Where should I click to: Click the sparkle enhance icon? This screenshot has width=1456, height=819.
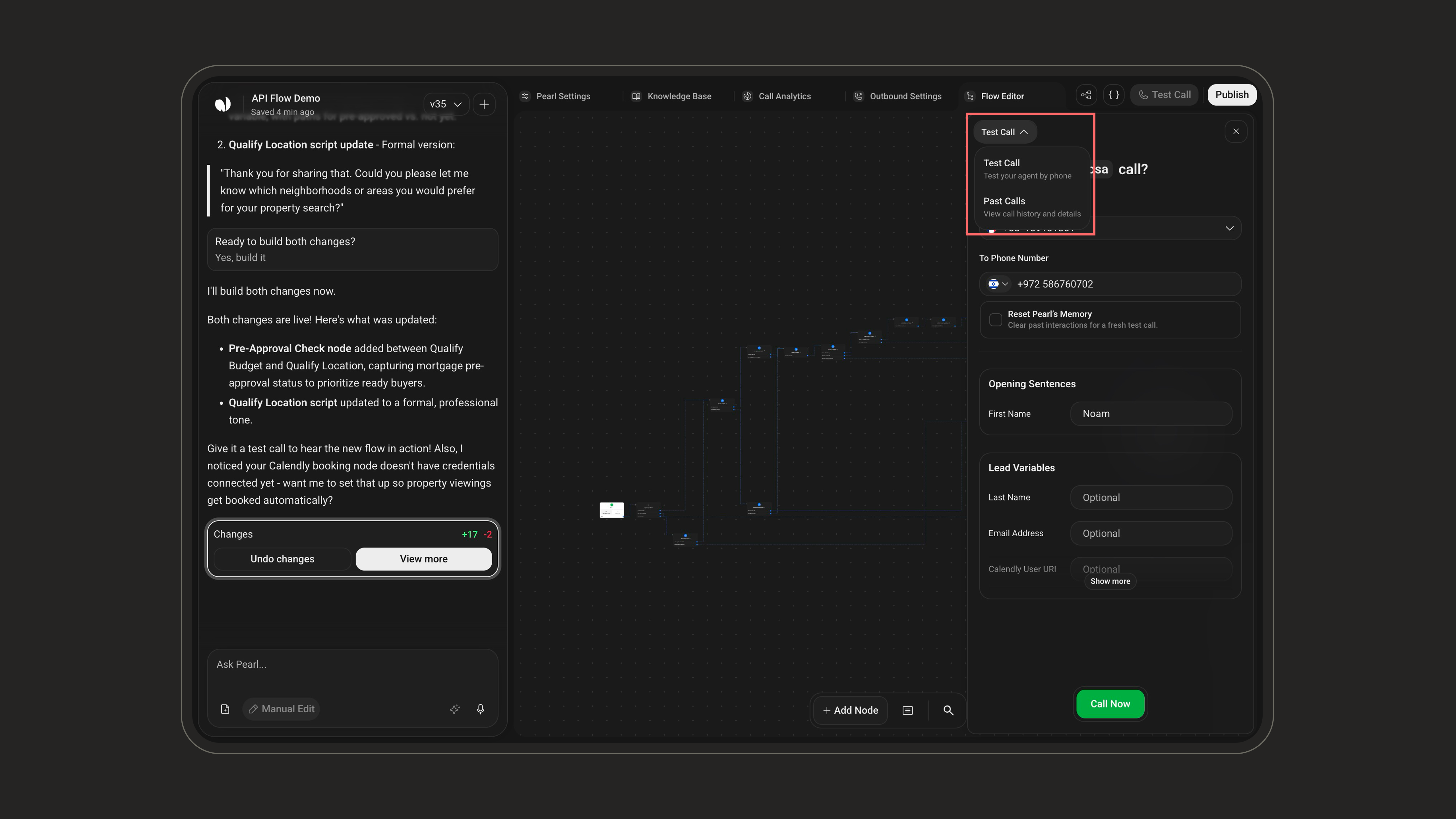coord(454,709)
